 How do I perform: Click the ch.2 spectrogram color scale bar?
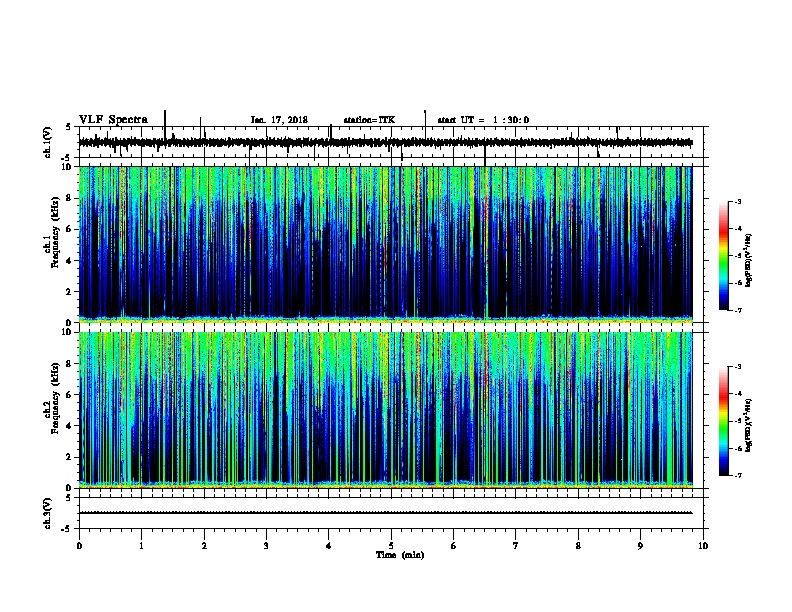723,421
